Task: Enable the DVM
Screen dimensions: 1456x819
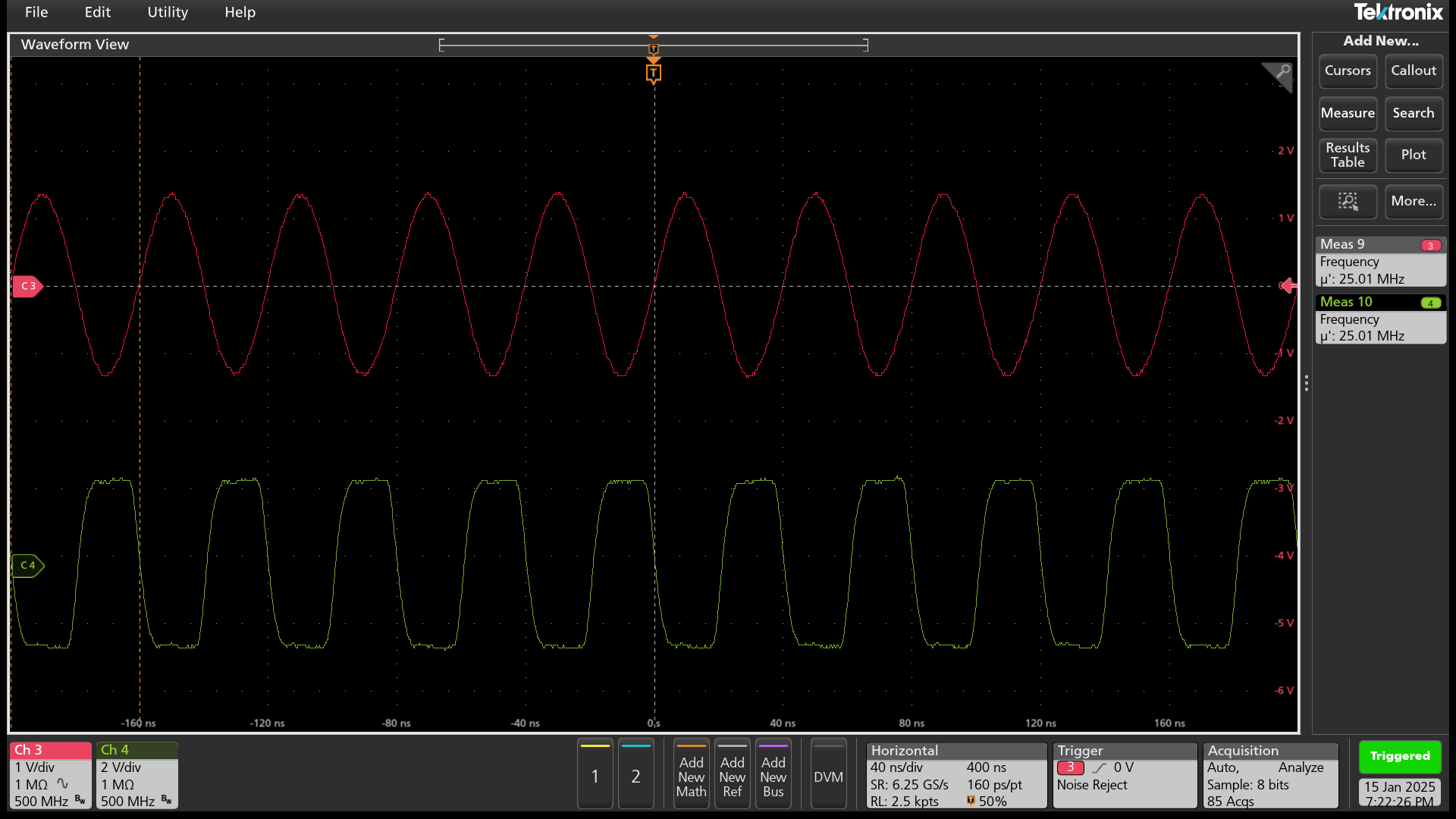Action: (x=828, y=775)
